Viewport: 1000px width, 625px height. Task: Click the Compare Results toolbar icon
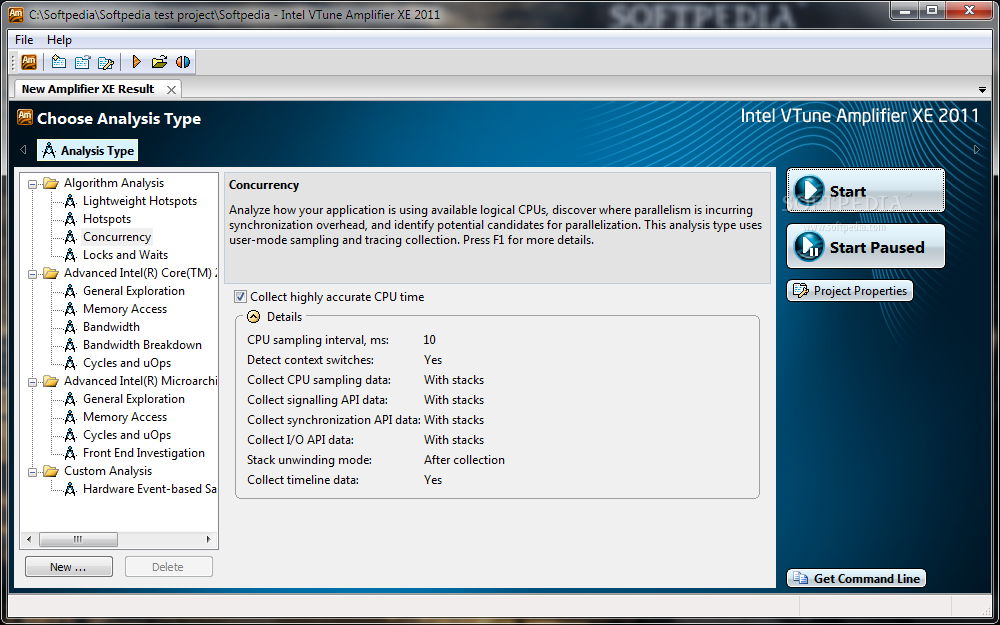[183, 62]
